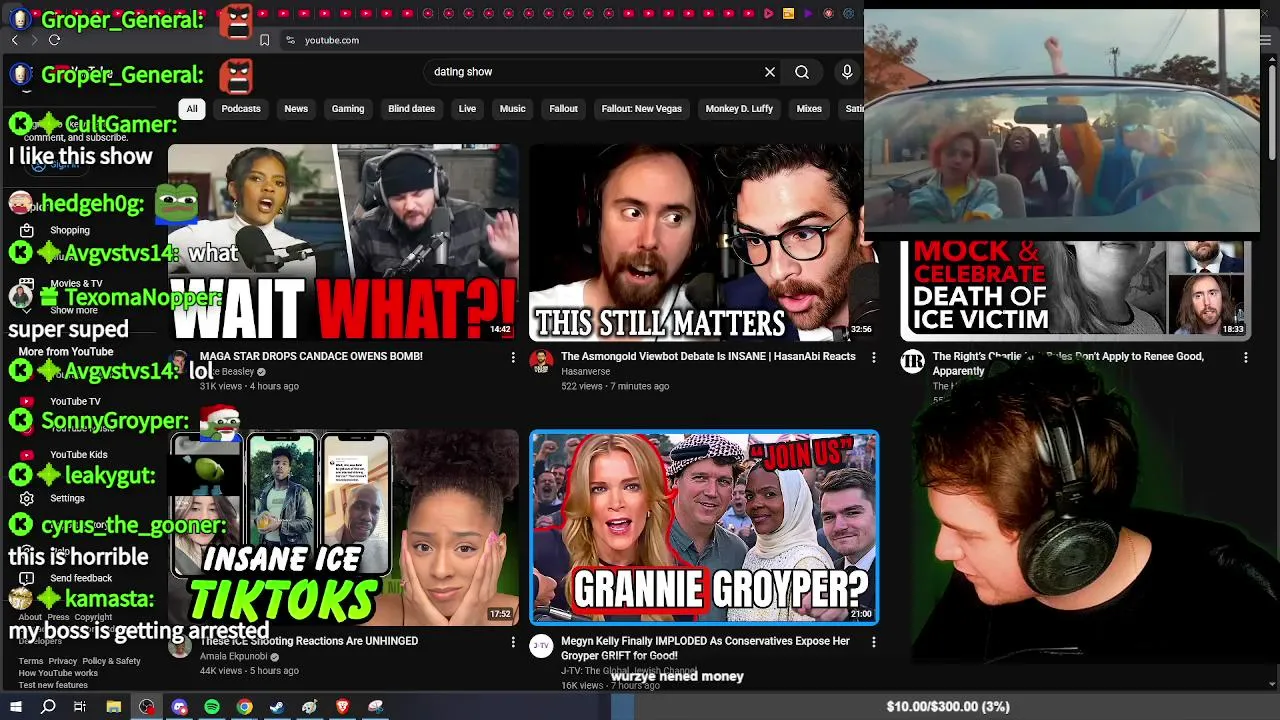
Task: Open the IR channel avatar
Action: click(912, 362)
